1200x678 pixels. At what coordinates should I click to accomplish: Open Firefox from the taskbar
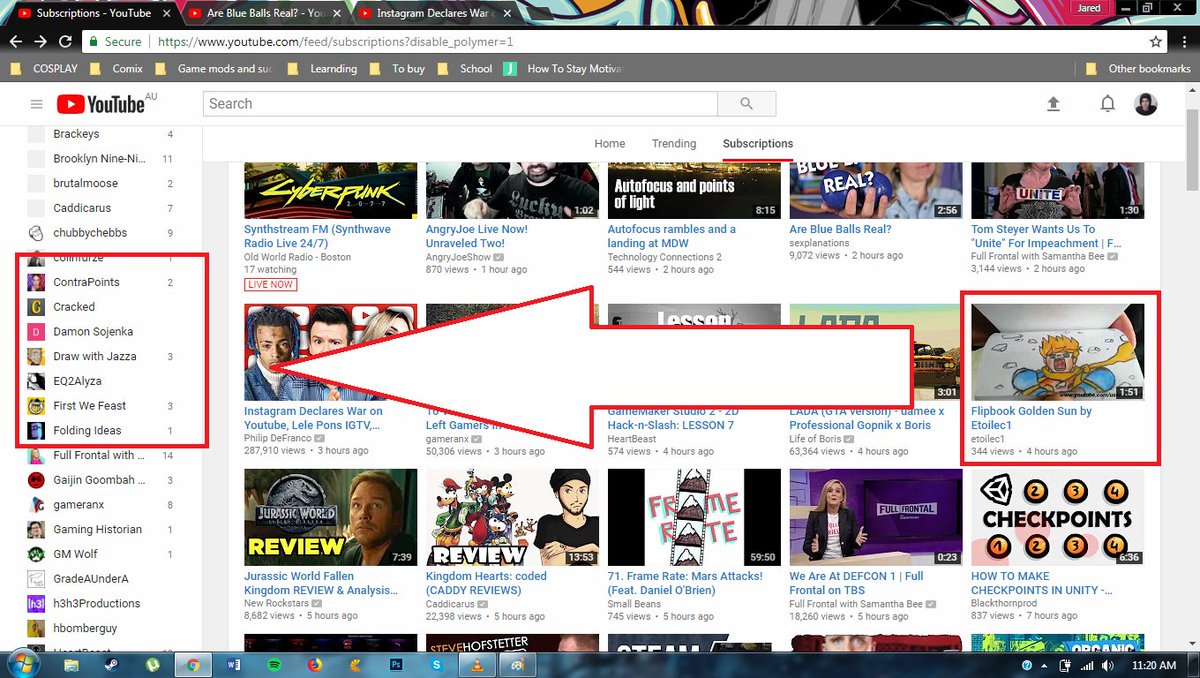coord(314,664)
